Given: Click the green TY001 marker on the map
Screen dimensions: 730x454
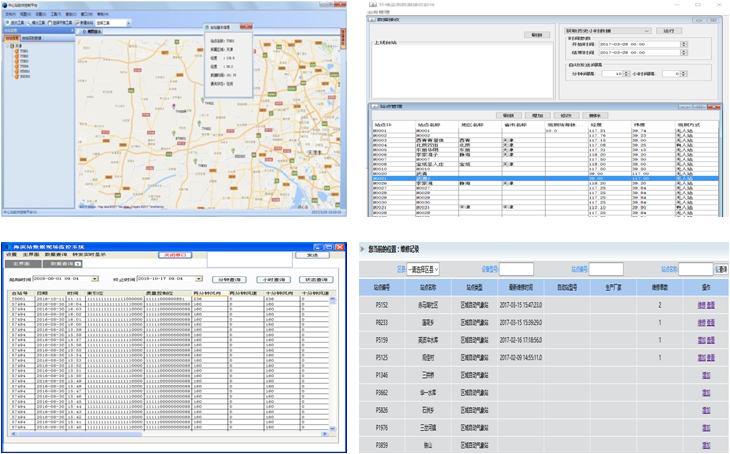Looking at the screenshot, I should 203,100.
